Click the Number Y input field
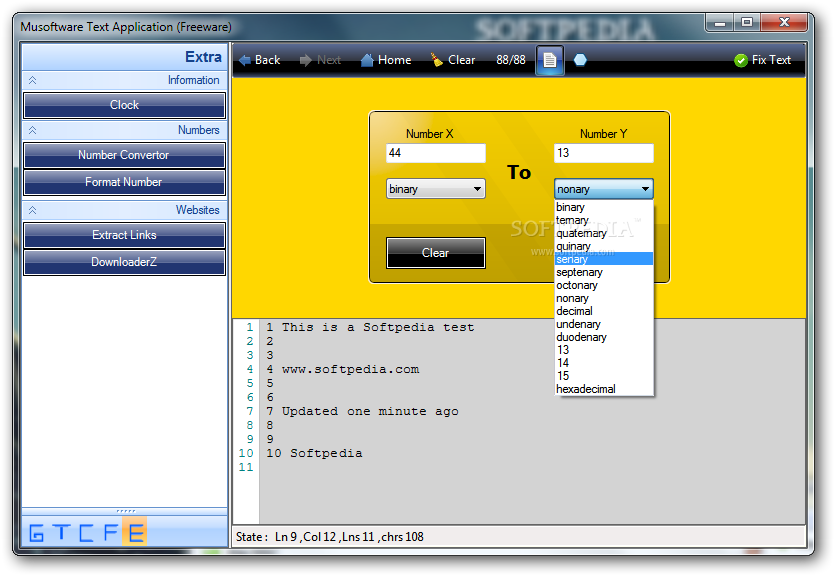The height and width of the screenshot is (576, 835). (x=603, y=153)
